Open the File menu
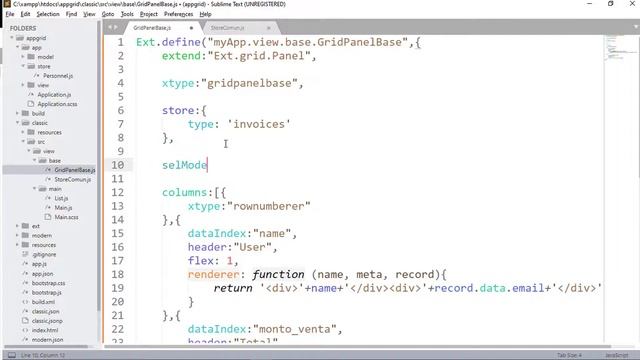The image size is (640, 360). [10, 14]
